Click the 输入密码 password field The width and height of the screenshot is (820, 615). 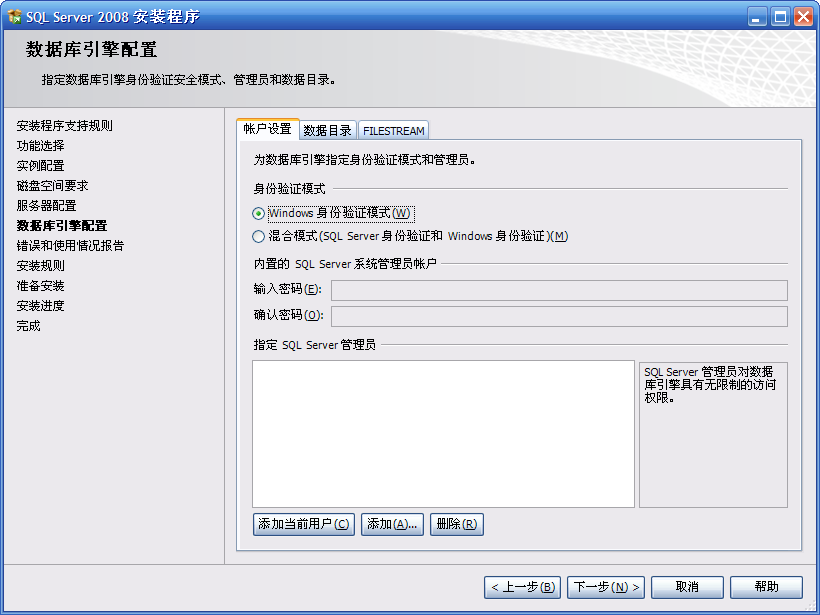(558, 291)
